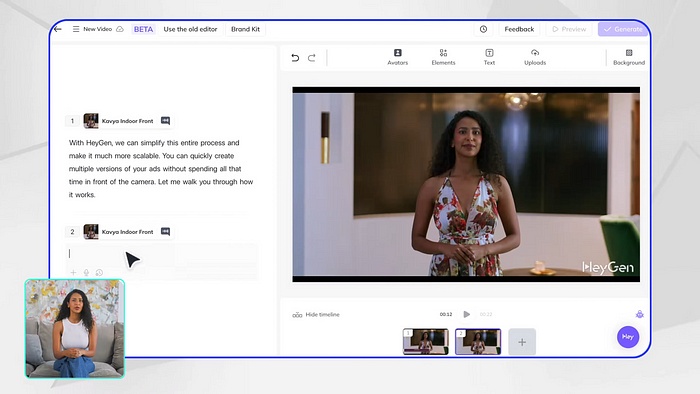This screenshot has width=700, height=394.
Task: Click the scene number 1 badge
Action: [x=72, y=121]
